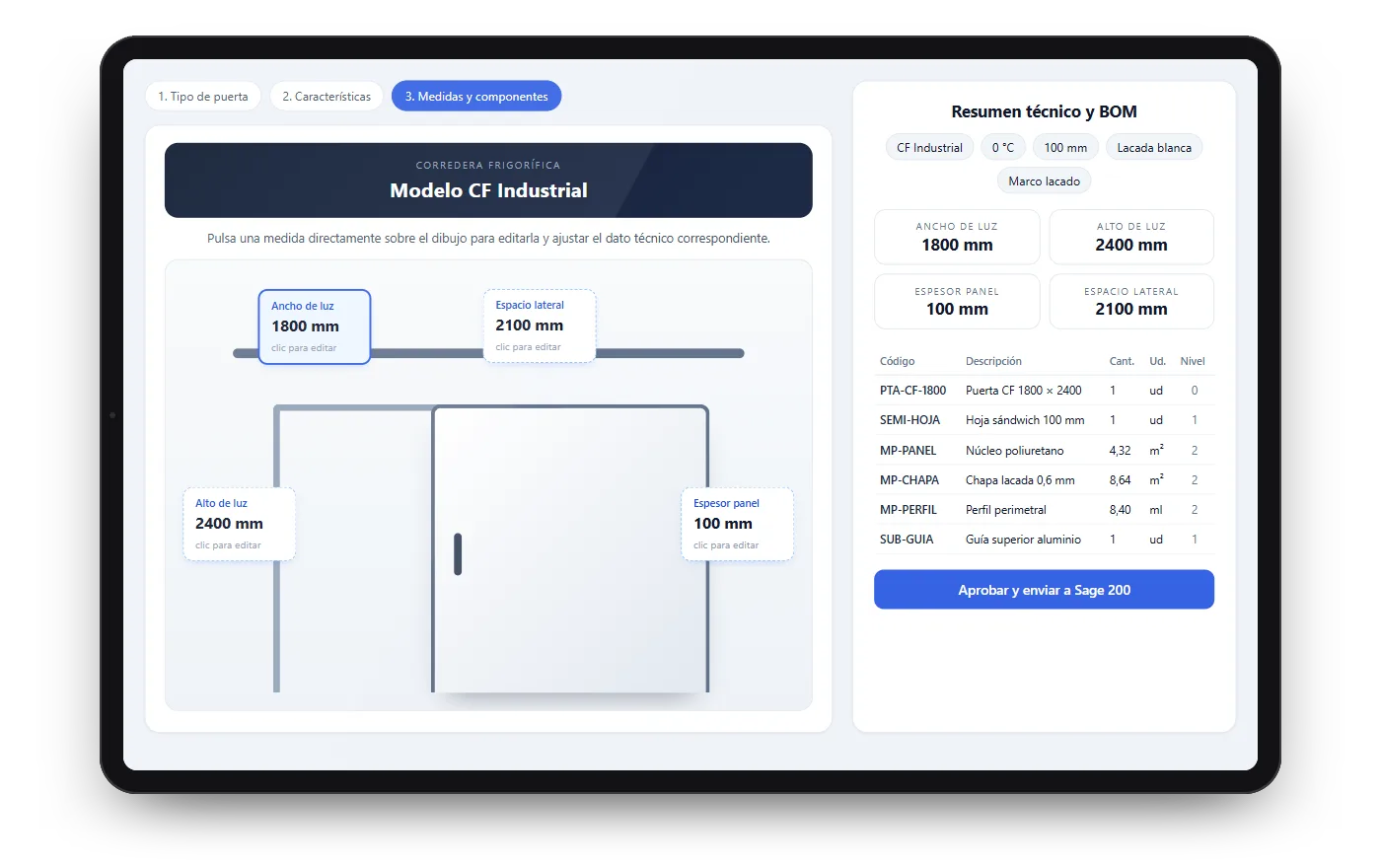Click the 100 mm thickness chip
The height and width of the screenshot is (868, 1381).
point(1065,148)
